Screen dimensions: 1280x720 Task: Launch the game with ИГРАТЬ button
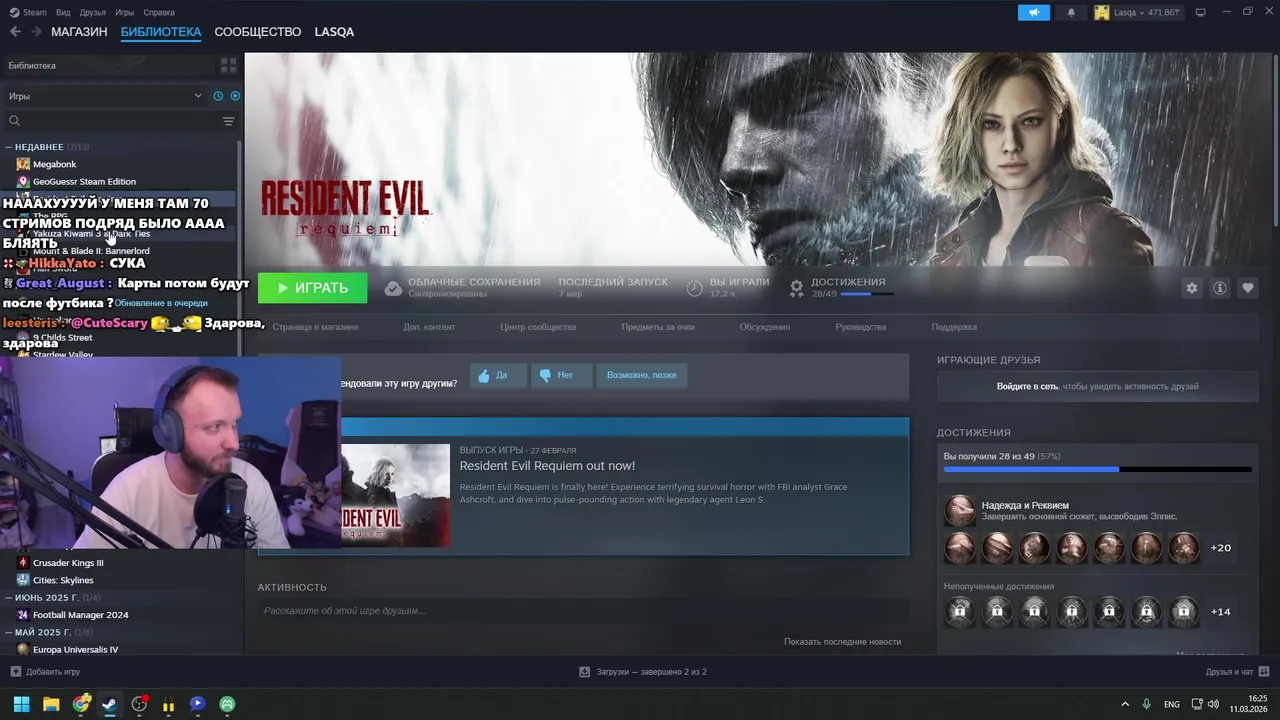(312, 288)
